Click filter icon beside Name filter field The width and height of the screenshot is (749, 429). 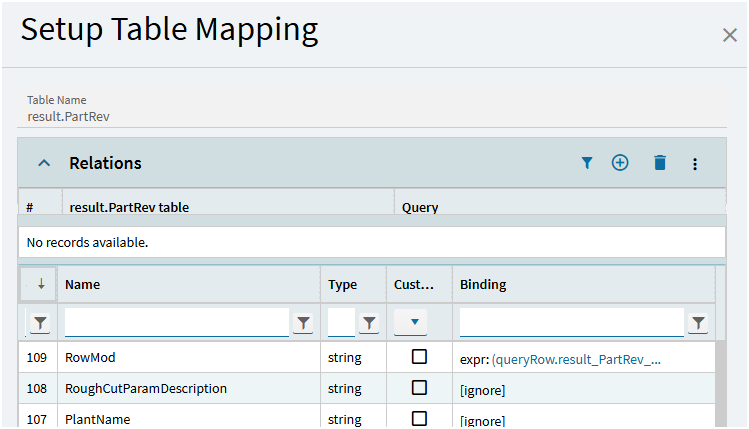click(x=304, y=322)
